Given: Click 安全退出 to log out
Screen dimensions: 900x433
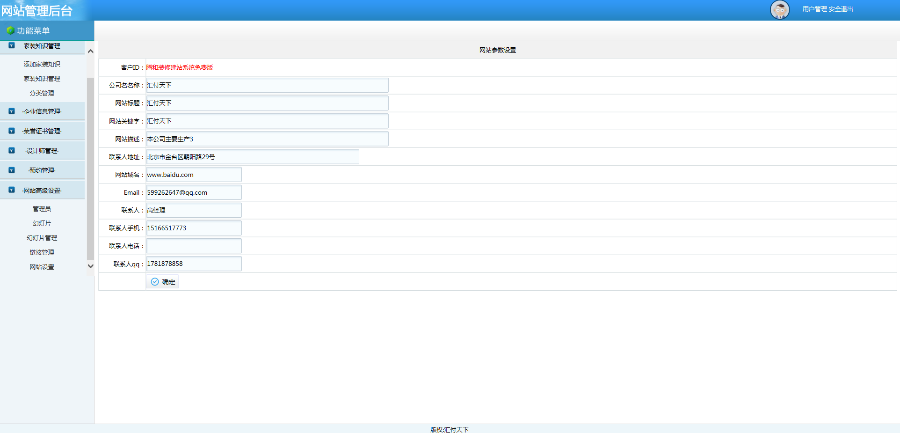Looking at the screenshot, I should pos(841,9).
